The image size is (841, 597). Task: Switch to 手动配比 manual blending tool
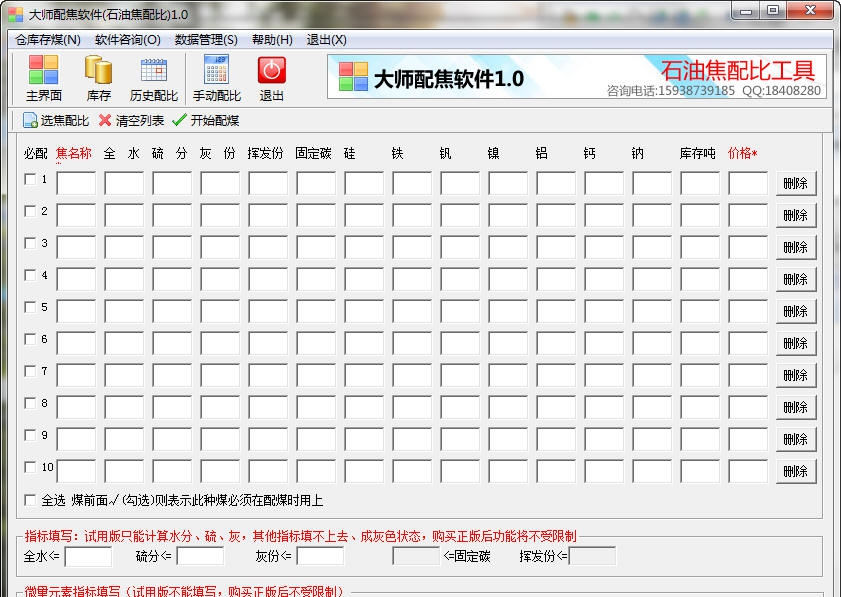pos(218,78)
